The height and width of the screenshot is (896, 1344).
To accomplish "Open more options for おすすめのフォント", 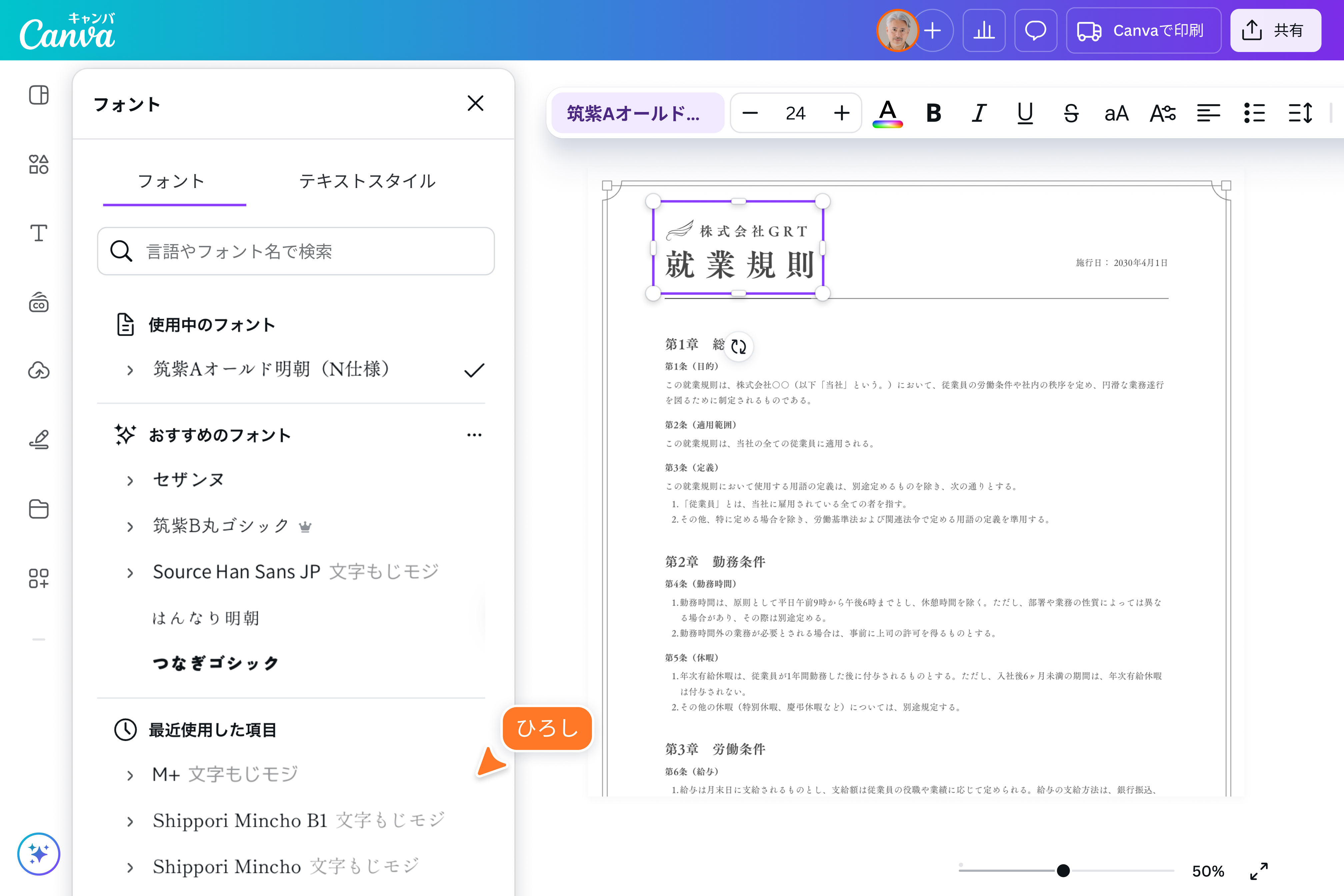I will tap(474, 435).
